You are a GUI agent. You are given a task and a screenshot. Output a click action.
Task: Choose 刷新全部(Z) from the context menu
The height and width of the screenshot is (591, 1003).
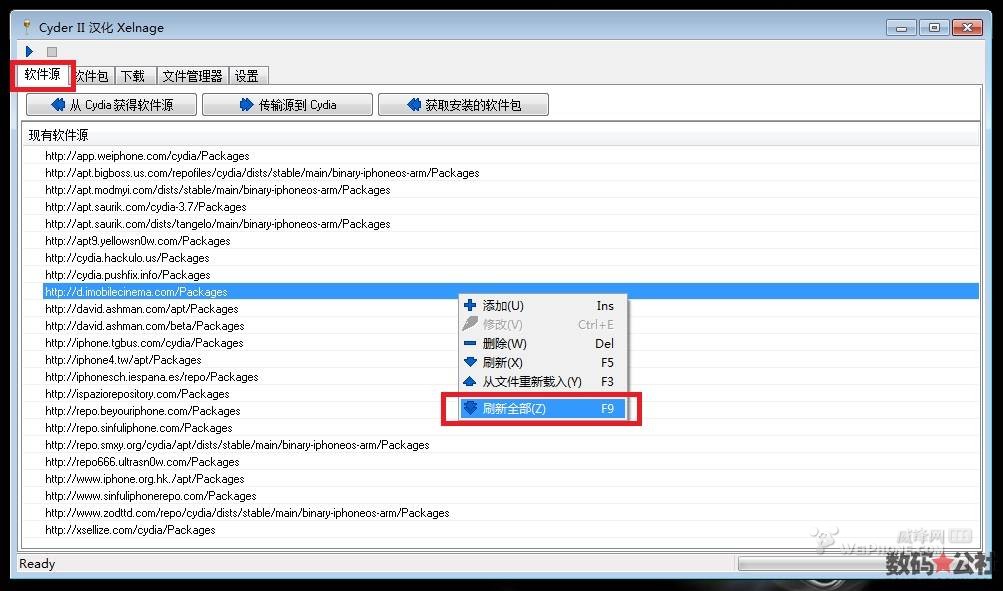pos(520,407)
